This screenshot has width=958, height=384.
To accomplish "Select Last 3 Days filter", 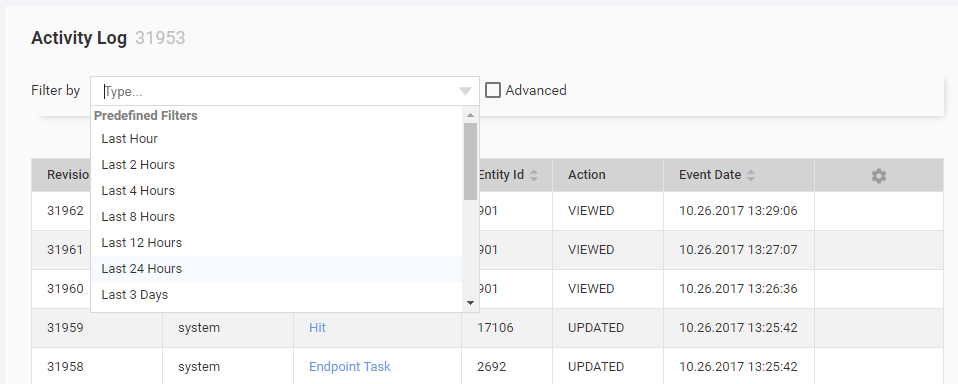I will pos(276,294).
